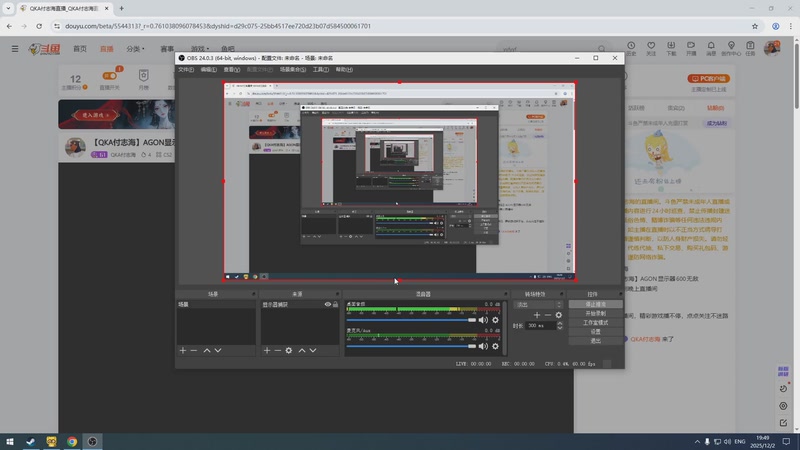Open 麦克风/Aux settings gear in mixer
This screenshot has width=800, height=450.
click(495, 346)
